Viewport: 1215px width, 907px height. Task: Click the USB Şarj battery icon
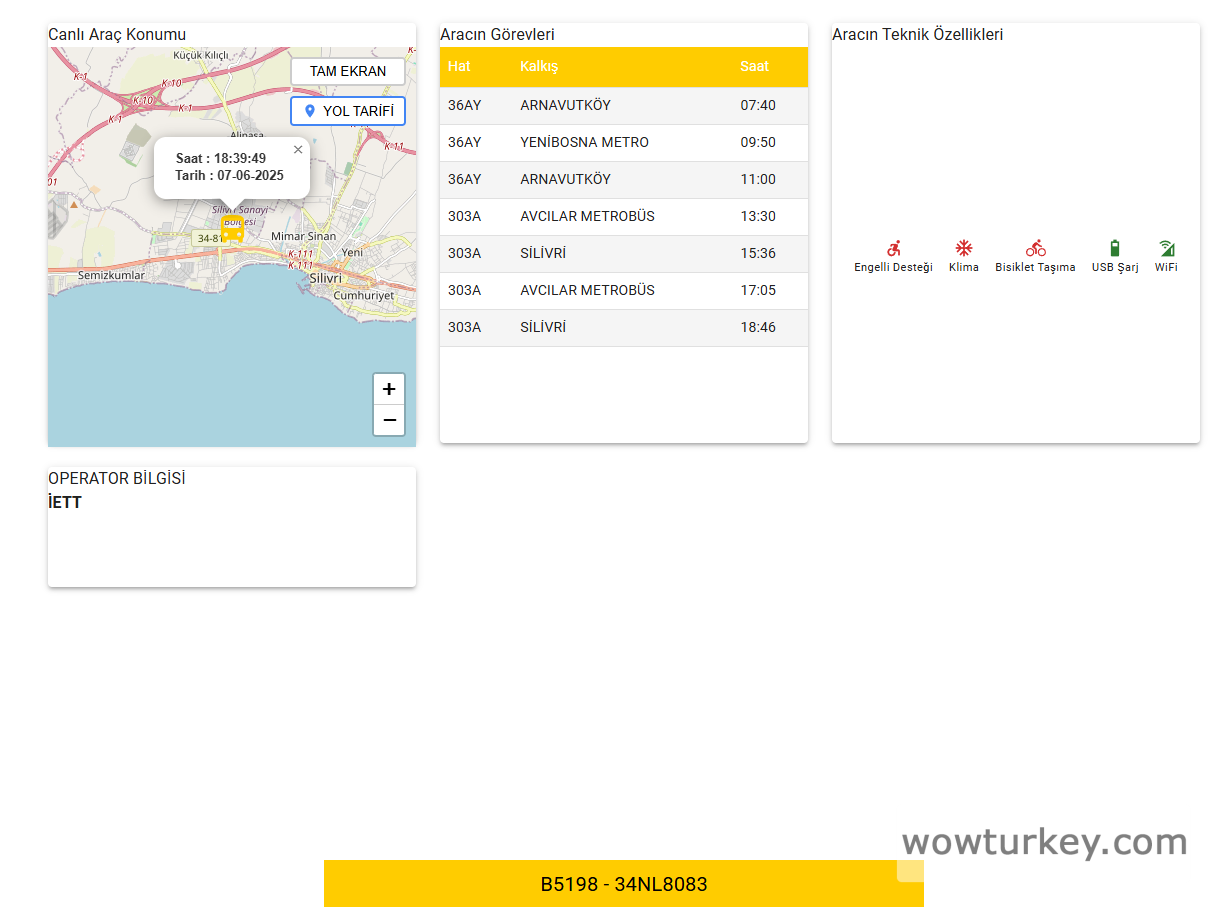[x=1115, y=248]
